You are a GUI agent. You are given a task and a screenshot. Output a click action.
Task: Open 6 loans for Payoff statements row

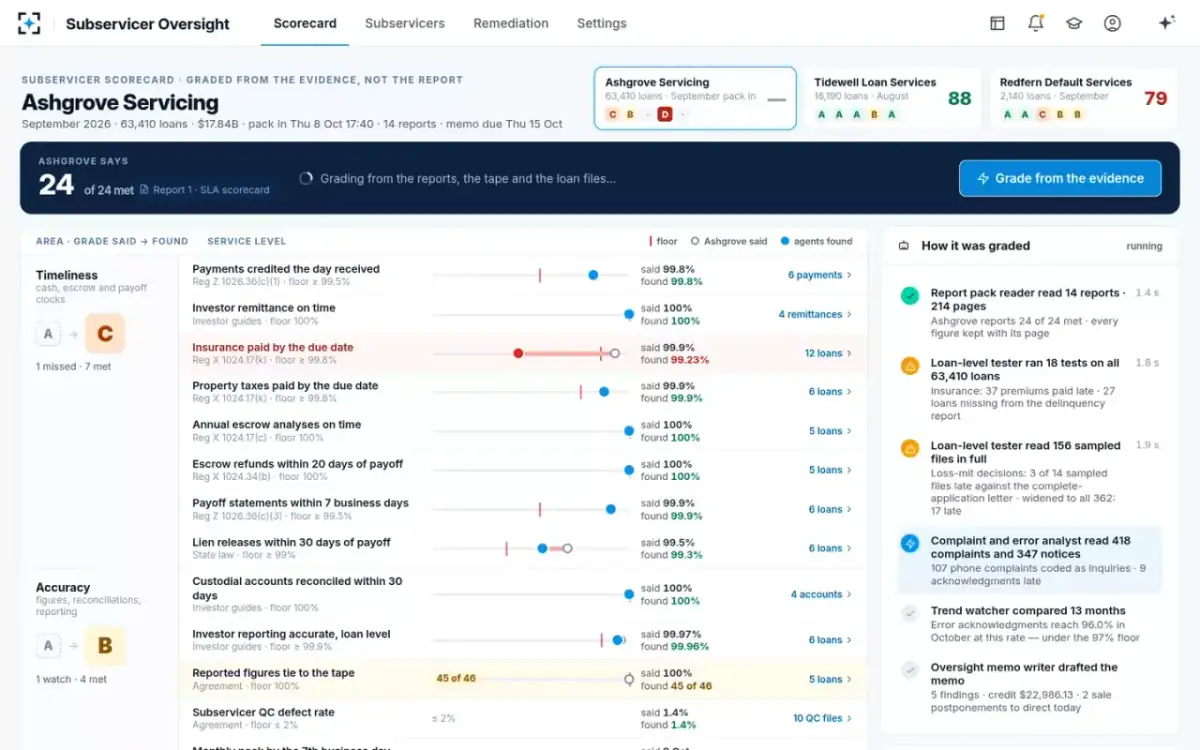[830, 509]
